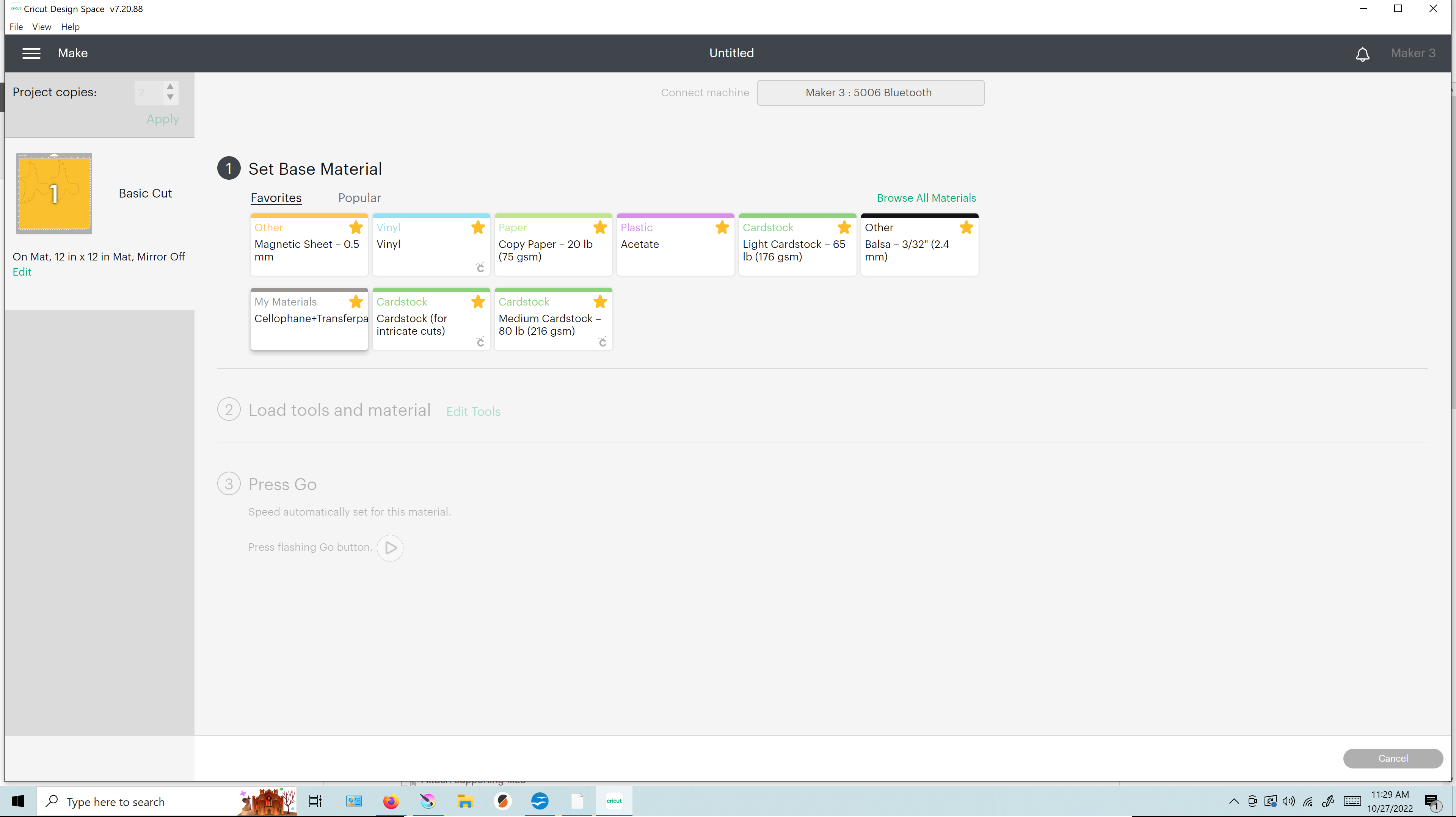Open File Explorer in taskbar
The image size is (1456, 817).
pos(464,801)
